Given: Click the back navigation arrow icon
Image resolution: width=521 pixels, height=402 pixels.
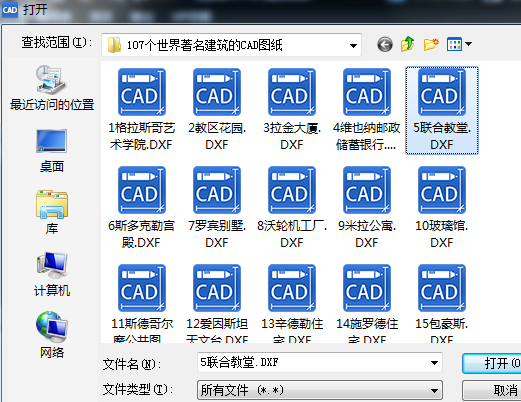Looking at the screenshot, I should (x=385, y=44).
